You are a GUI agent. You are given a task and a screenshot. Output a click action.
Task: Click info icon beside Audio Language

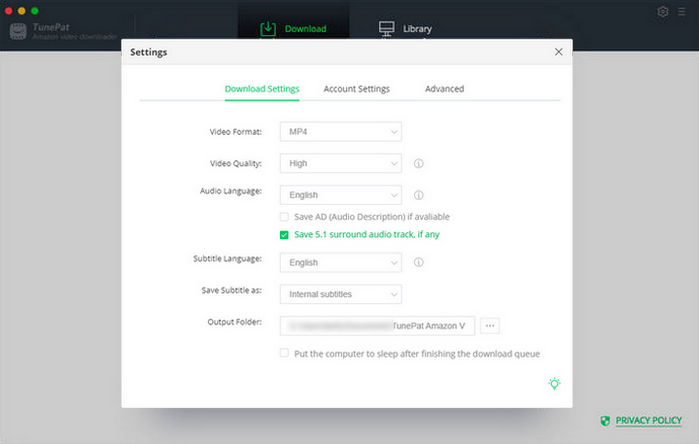418,196
